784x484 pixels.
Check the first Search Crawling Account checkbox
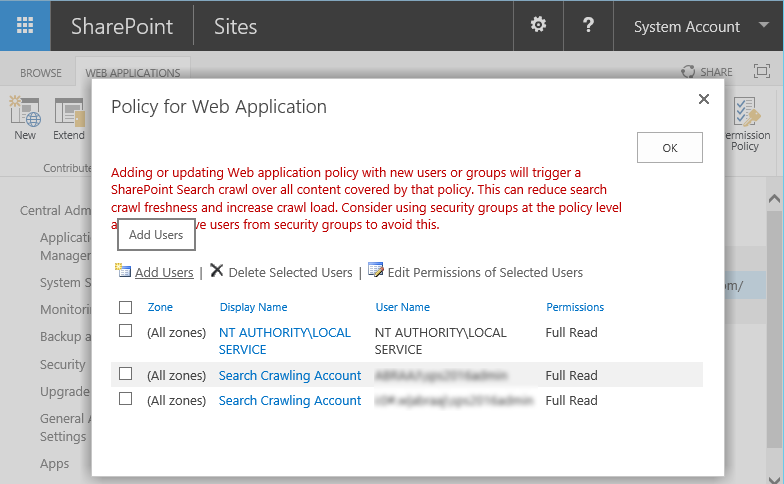[x=126, y=374]
